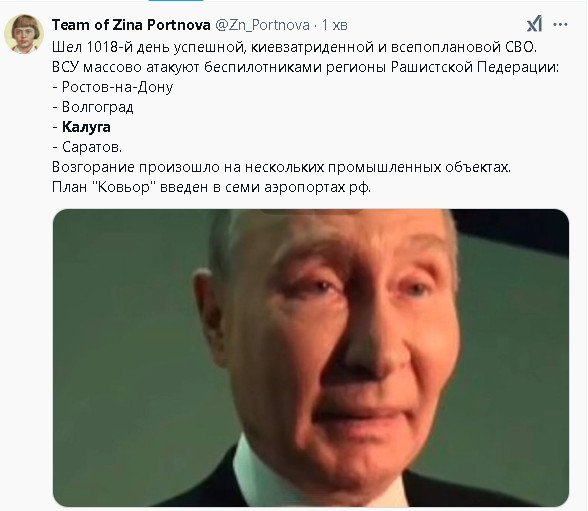Click the line beginning ВСУ массово атакуют

[x=305, y=67]
